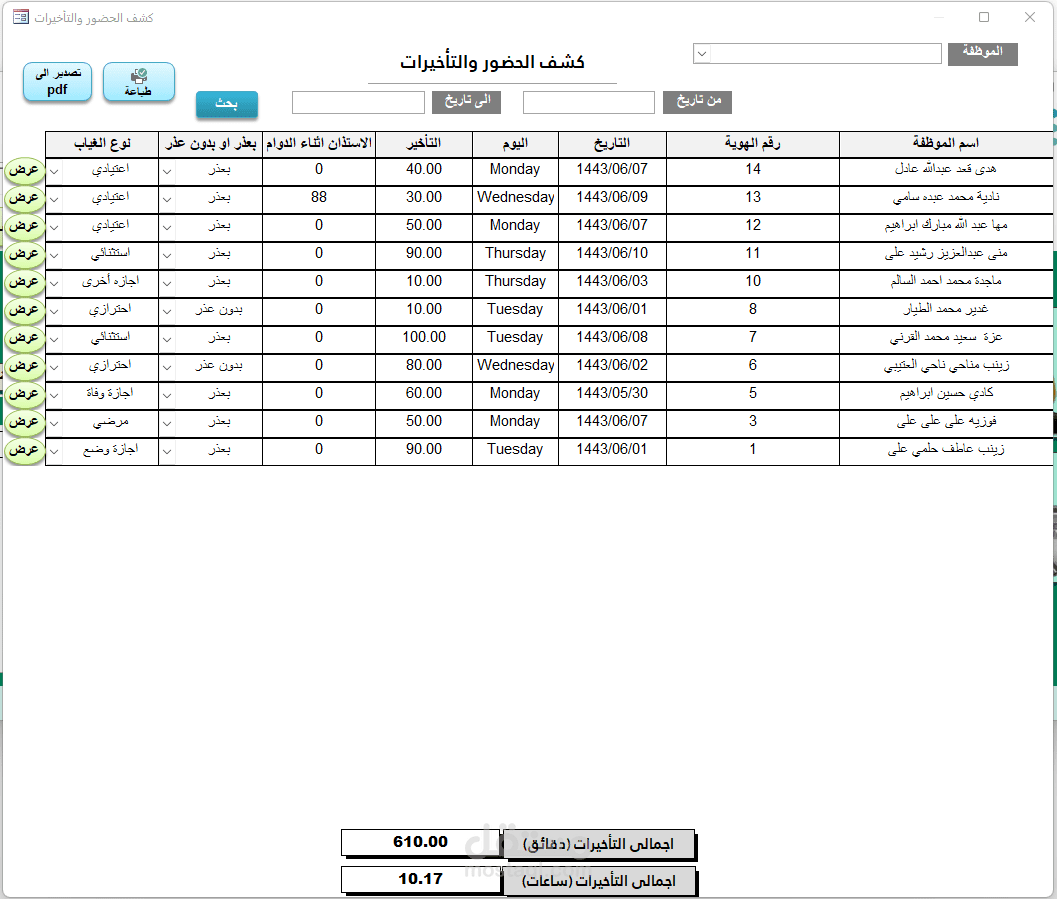Click the الى تاريخ end date field

(358, 102)
